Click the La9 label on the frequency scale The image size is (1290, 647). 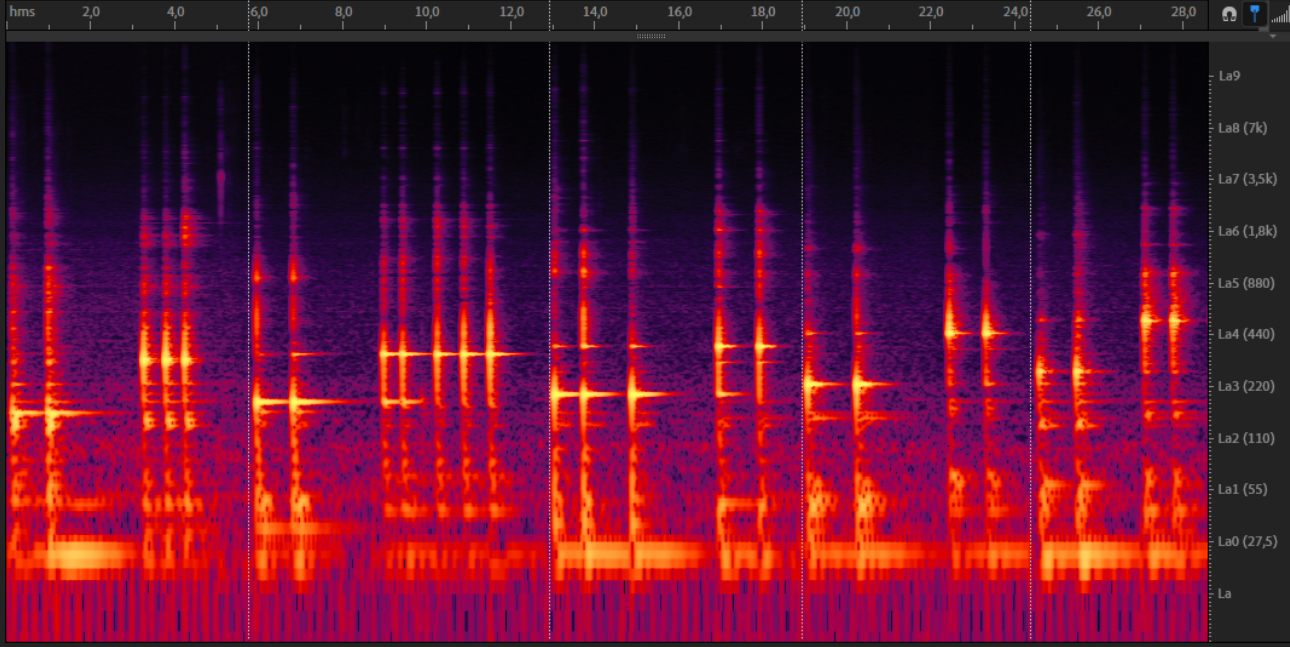tap(1229, 76)
